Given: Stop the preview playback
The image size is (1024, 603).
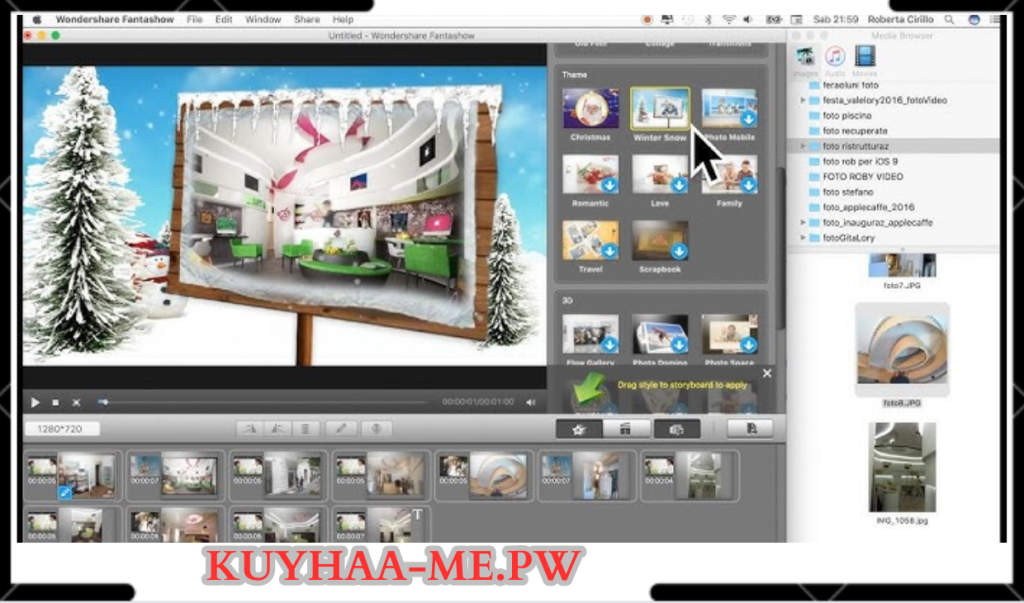Looking at the screenshot, I should (56, 402).
